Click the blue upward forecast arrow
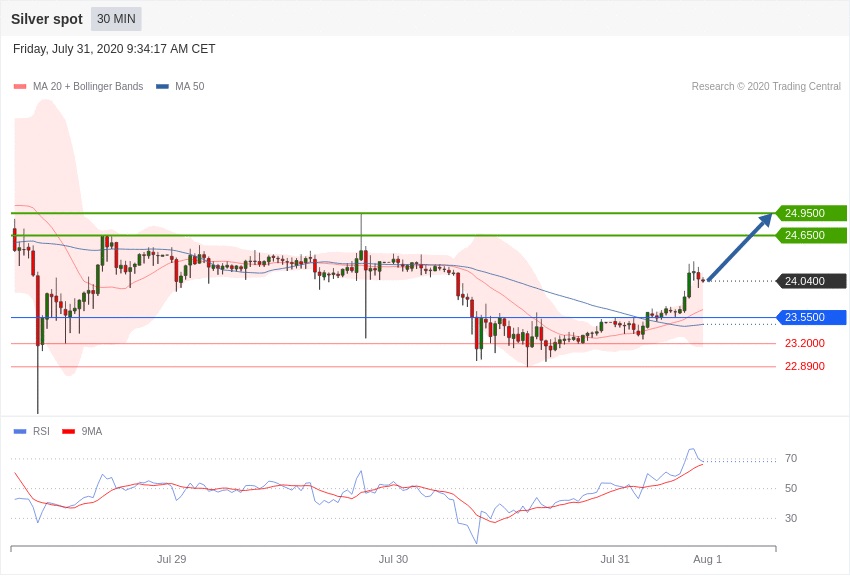The height and width of the screenshot is (576, 850). click(x=739, y=247)
